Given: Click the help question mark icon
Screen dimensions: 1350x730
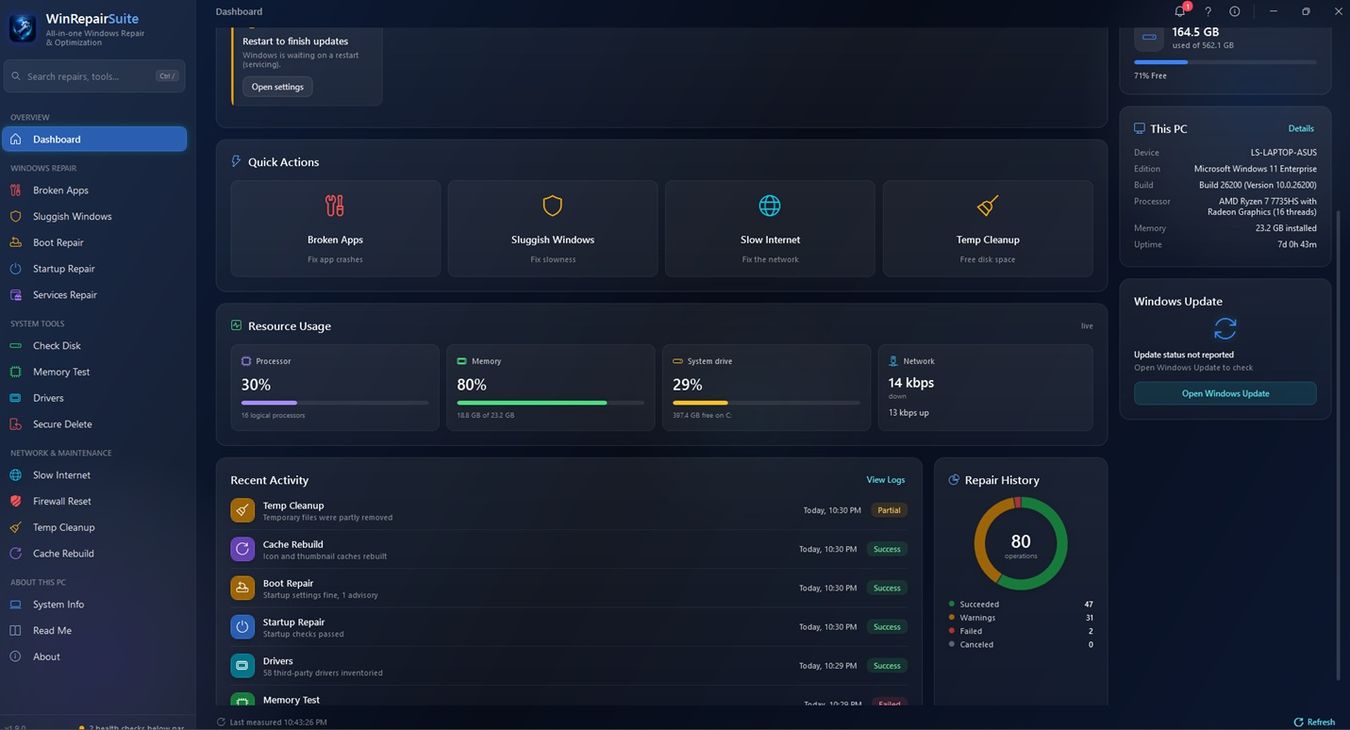Looking at the screenshot, I should [x=1208, y=11].
